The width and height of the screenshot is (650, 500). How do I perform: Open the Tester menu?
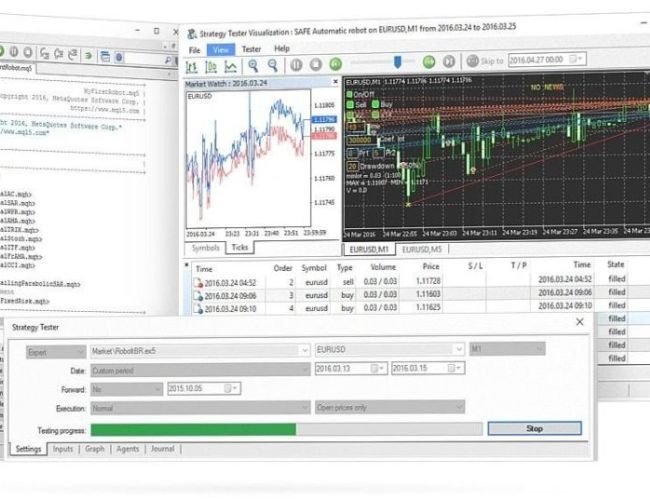[251, 49]
